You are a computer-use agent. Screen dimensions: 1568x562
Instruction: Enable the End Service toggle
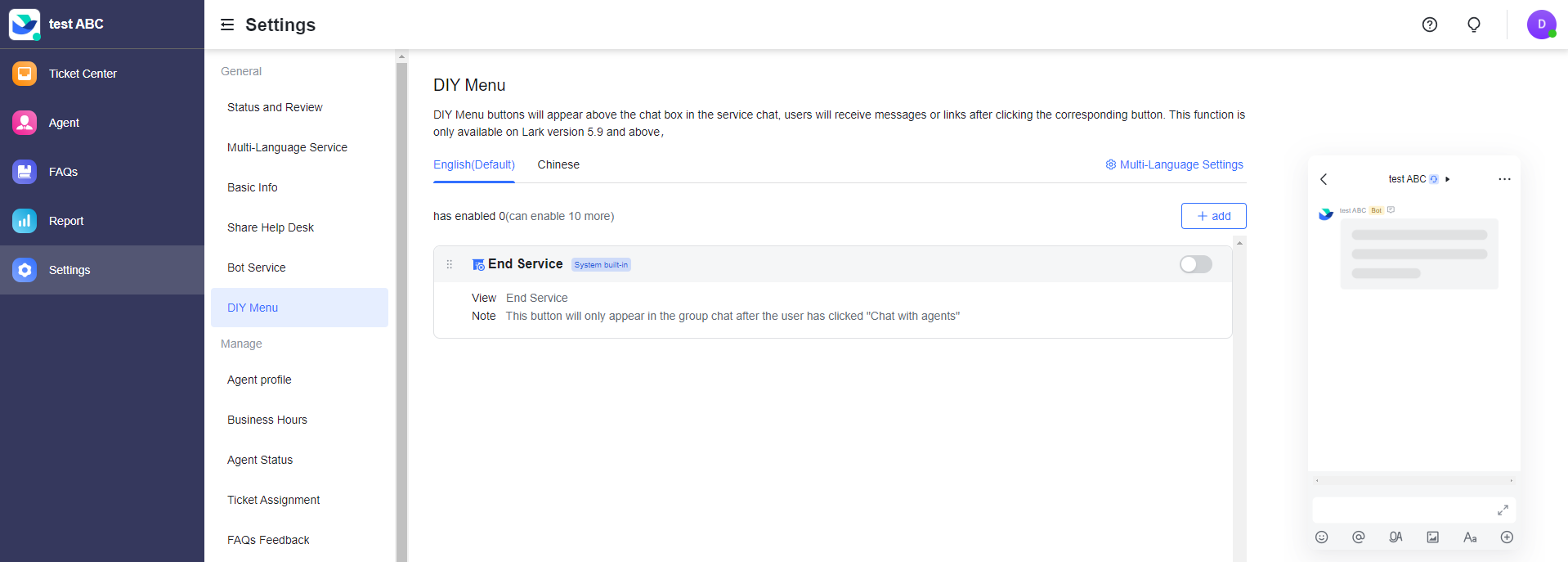[1196, 264]
